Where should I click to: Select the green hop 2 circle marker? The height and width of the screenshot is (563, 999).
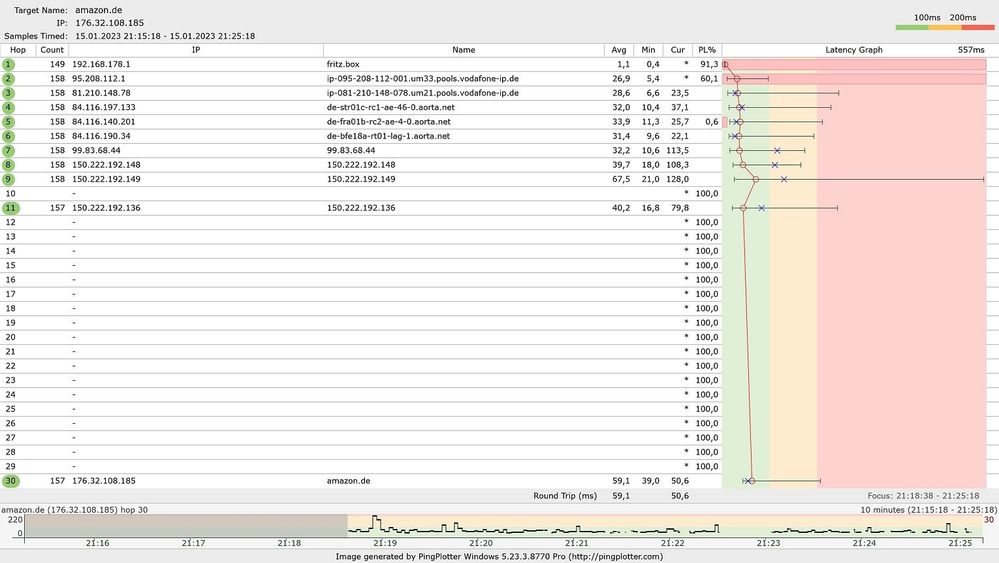[8, 79]
